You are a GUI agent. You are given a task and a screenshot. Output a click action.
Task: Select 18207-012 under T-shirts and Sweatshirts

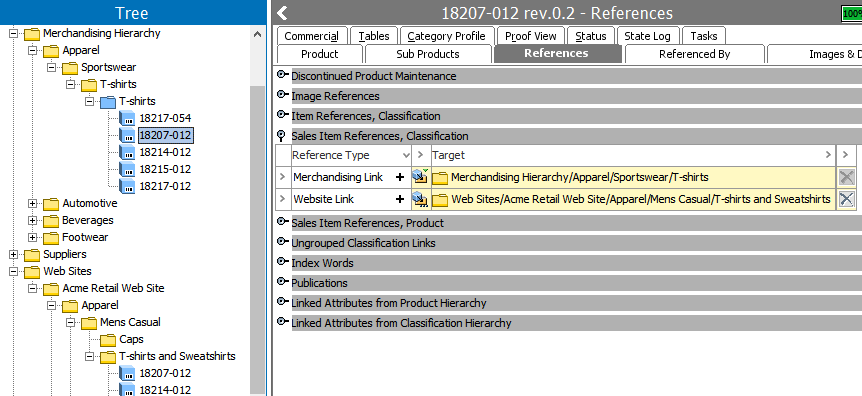tap(165, 373)
